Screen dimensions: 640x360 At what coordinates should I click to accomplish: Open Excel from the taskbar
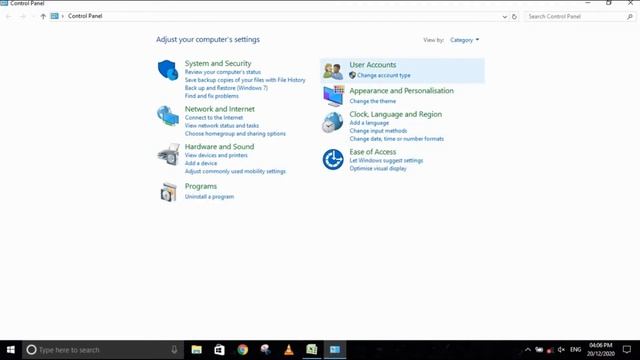click(312, 350)
